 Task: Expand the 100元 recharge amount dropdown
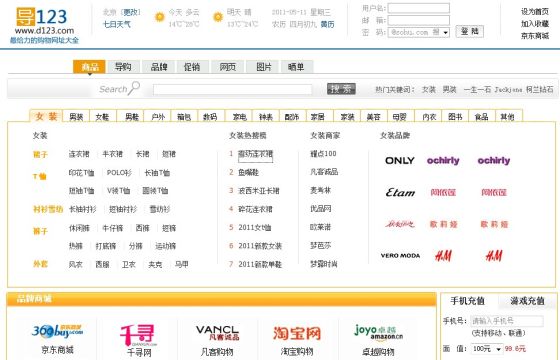click(x=487, y=349)
